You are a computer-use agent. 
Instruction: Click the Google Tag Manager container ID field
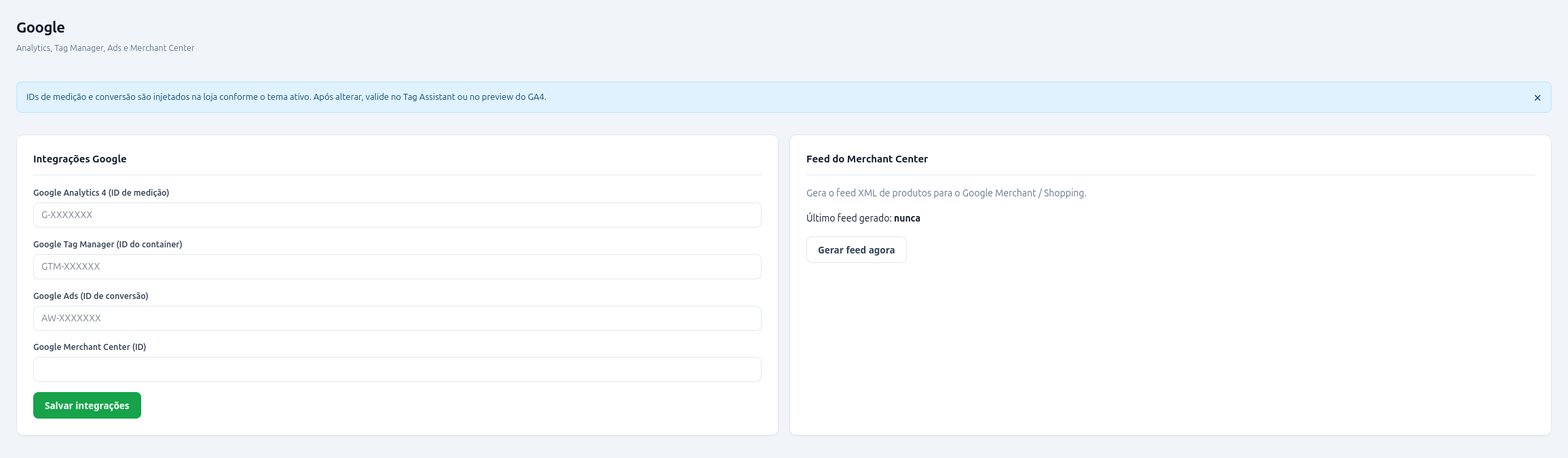[x=397, y=266]
